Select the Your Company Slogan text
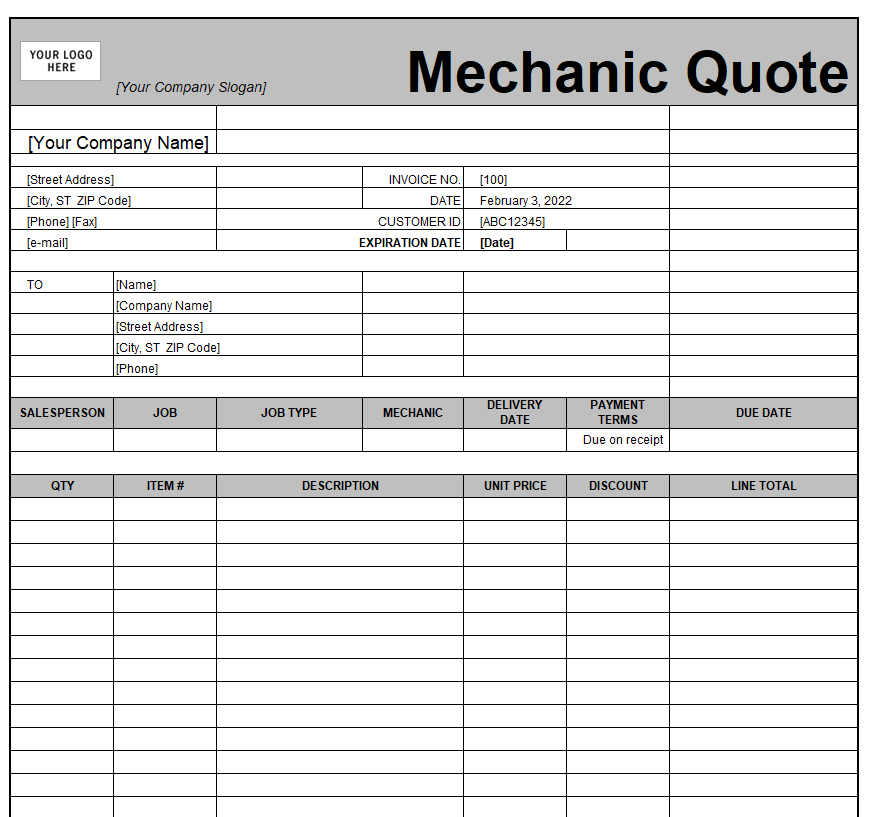 click(x=191, y=87)
